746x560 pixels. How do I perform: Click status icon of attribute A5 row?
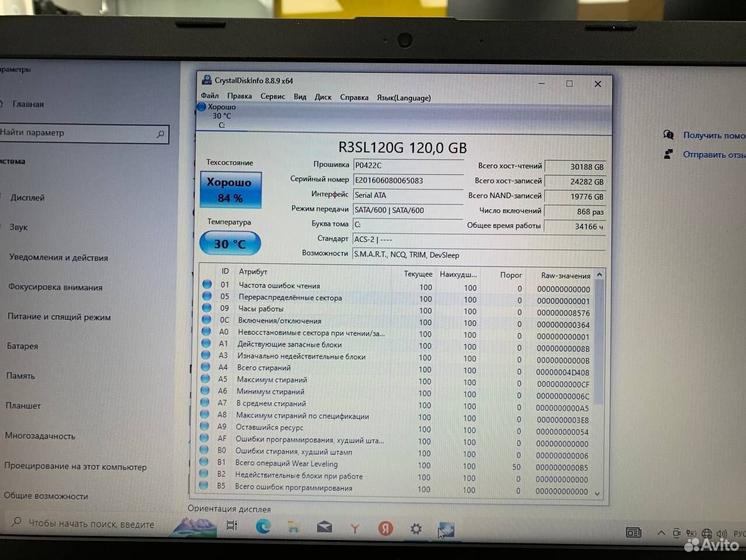pyautogui.click(x=205, y=379)
